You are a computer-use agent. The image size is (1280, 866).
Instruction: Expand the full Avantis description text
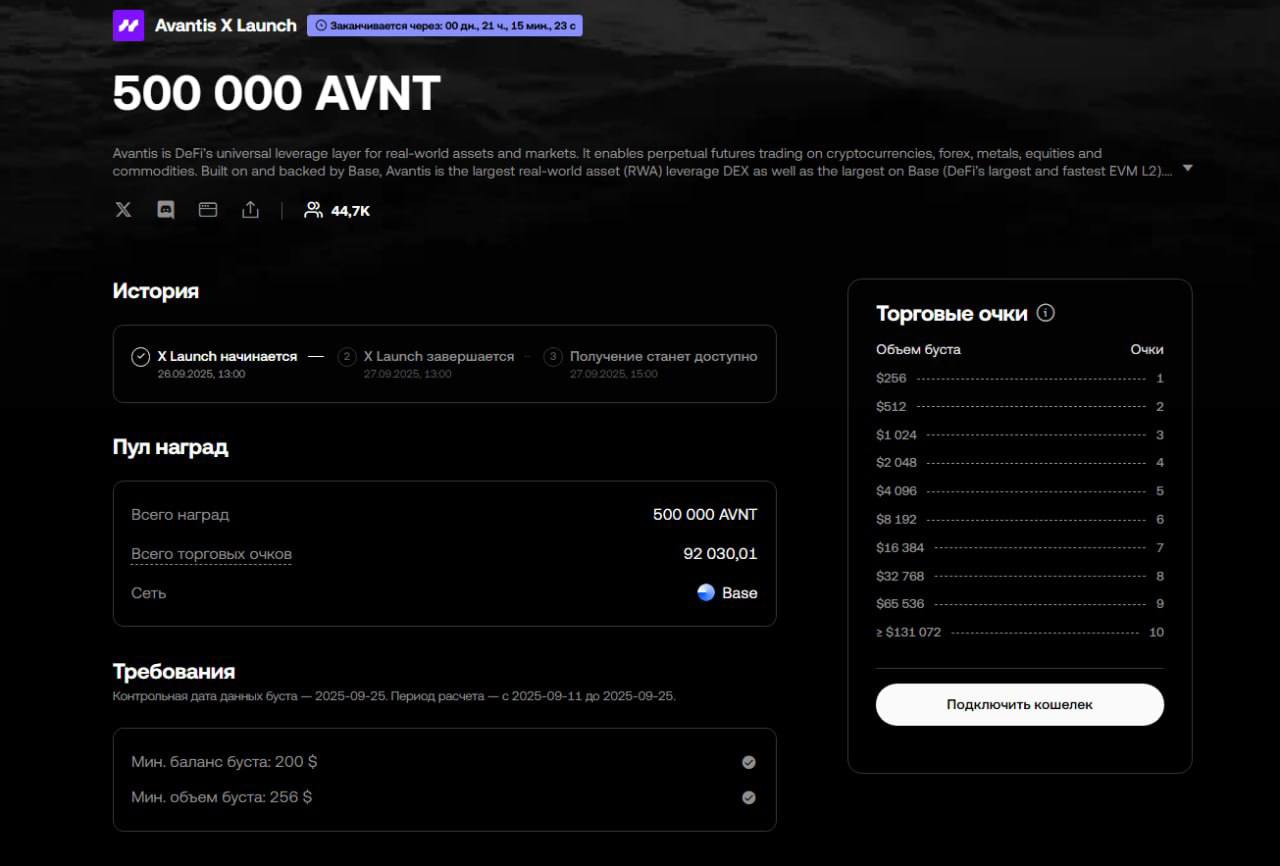pyautogui.click(x=1187, y=168)
